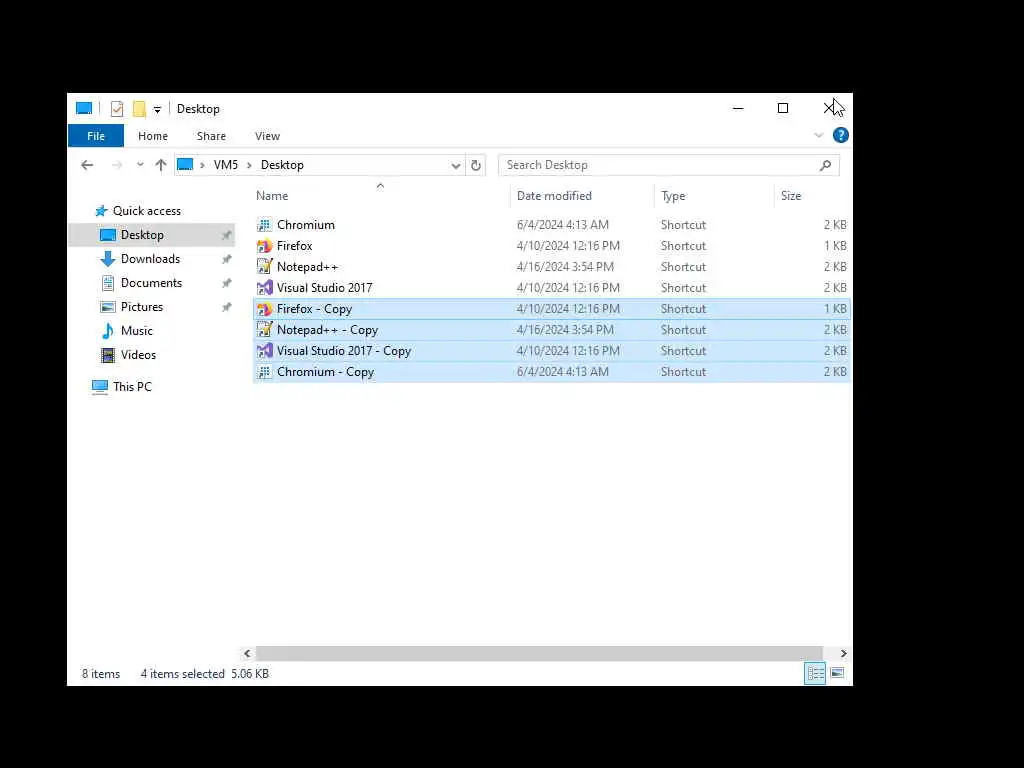Open the Customize Quick Access Toolbar dropdown
The image size is (1024, 768).
click(x=157, y=110)
